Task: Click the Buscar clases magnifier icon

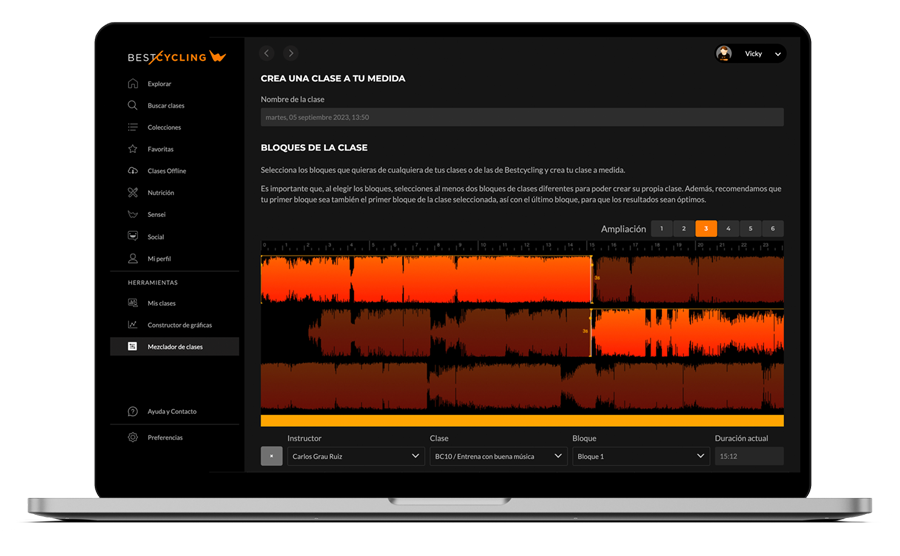Action: coord(133,106)
